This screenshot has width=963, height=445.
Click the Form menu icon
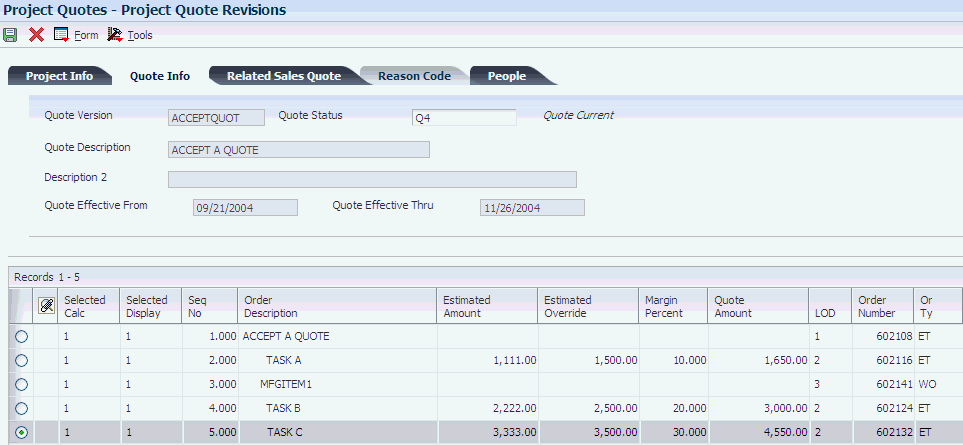61,35
